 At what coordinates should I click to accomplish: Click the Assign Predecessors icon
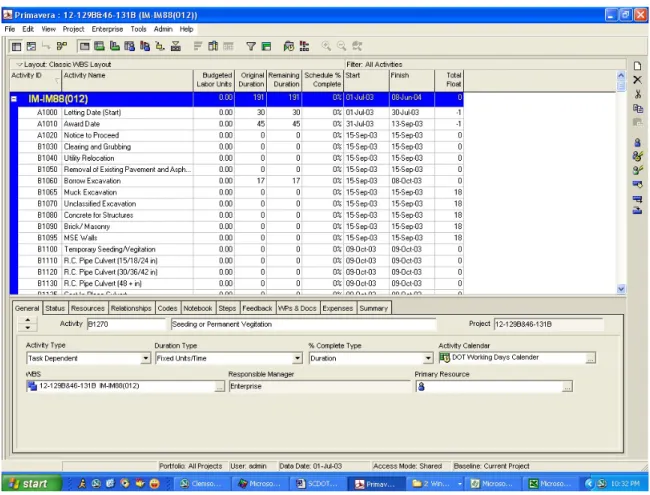638,199
